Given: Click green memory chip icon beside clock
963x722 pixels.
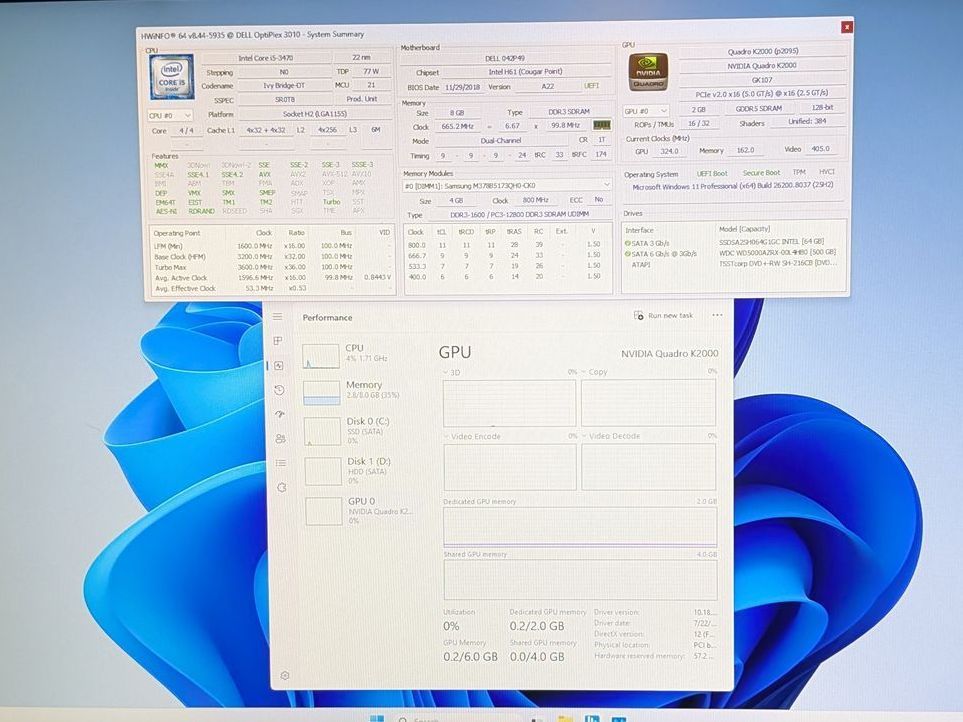Looking at the screenshot, I should pos(601,125).
